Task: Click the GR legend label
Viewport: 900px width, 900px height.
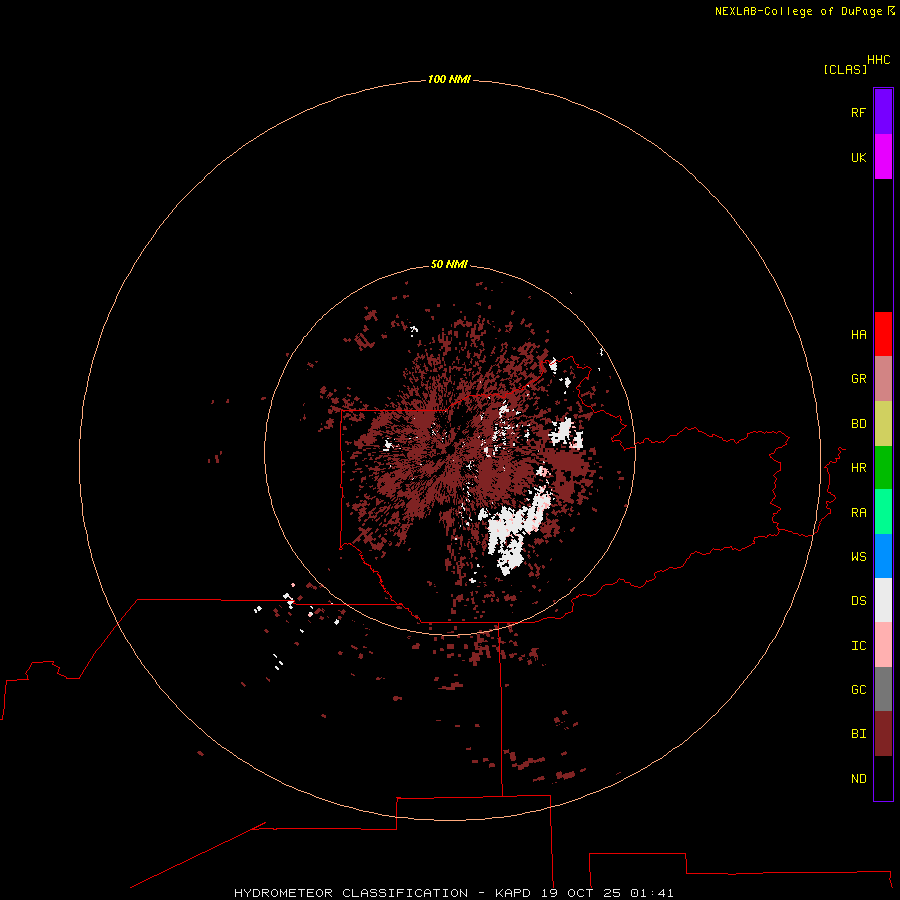Action: click(858, 379)
